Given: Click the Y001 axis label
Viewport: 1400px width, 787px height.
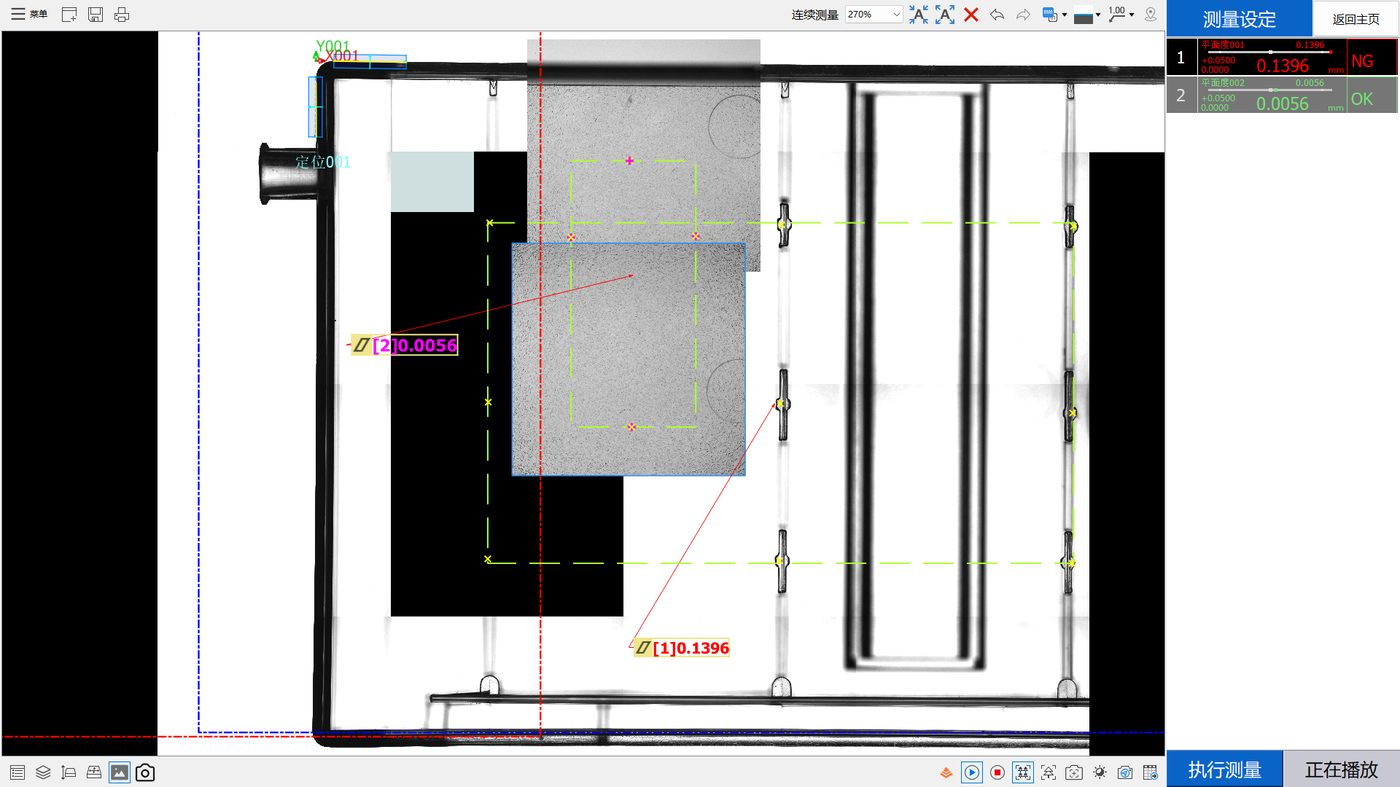Looking at the screenshot, I should click(333, 46).
